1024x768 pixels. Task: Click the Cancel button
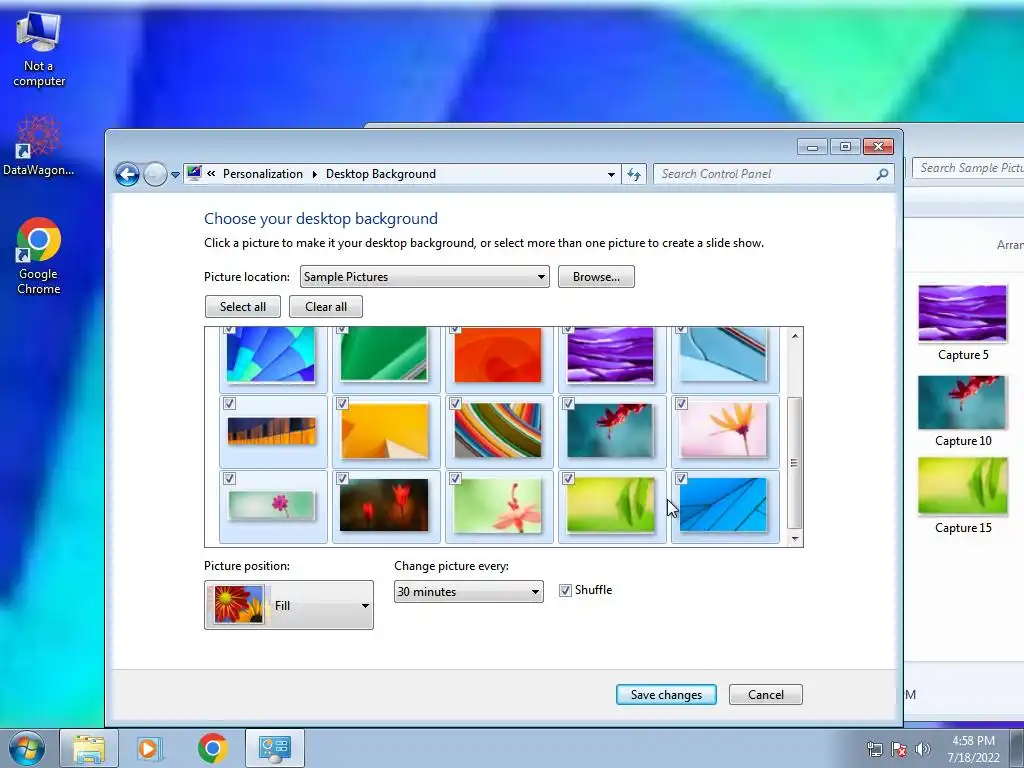point(765,695)
